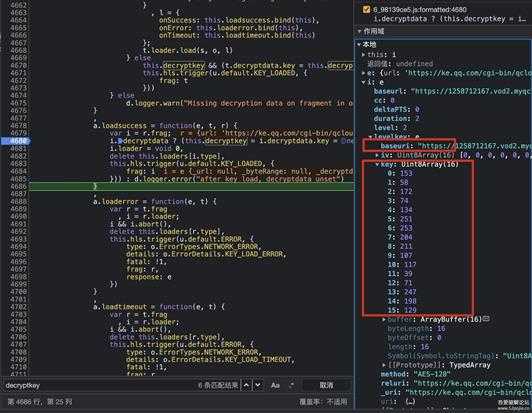The height and width of the screenshot is (413, 532).
Task: Click the decryptkey search input field
Action: point(98,385)
